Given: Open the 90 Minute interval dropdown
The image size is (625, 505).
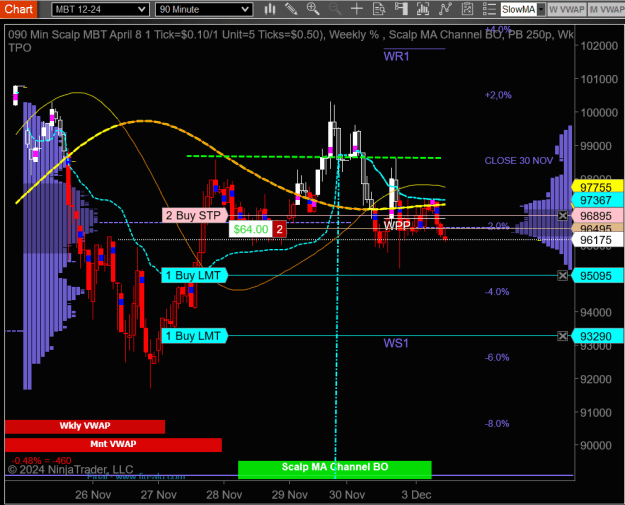Looking at the screenshot, I should (x=204, y=9).
